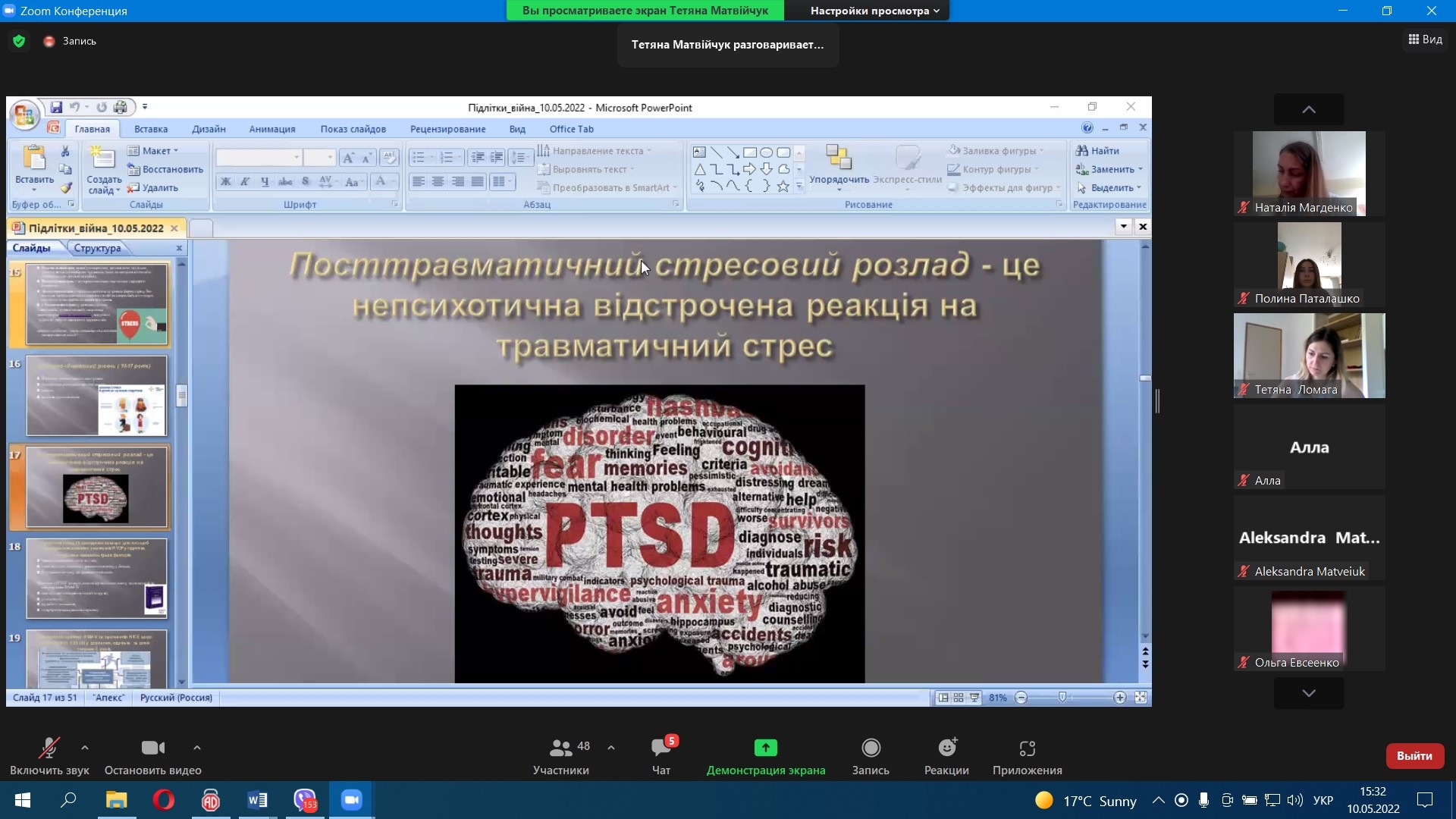This screenshot has height=819, width=1456.
Task: Leave meeting with the Выйти button
Action: point(1414,755)
